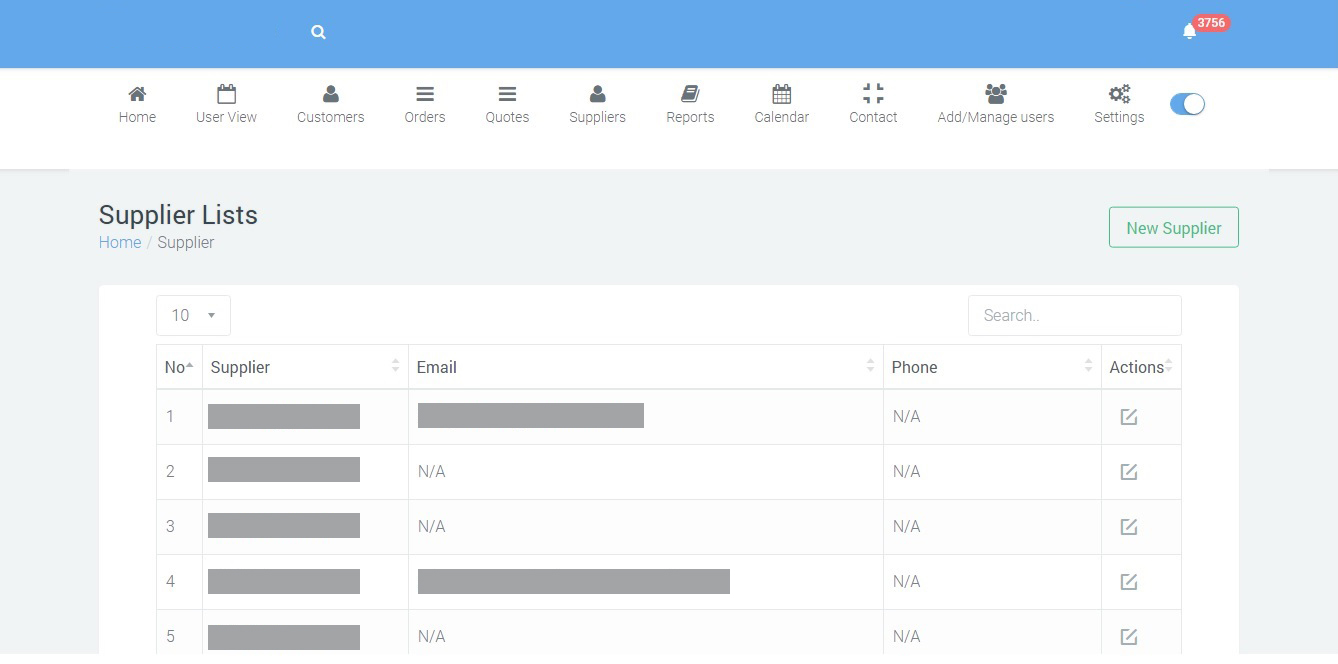The image size is (1338, 664).
Task: Open the Customers section
Action: [330, 104]
